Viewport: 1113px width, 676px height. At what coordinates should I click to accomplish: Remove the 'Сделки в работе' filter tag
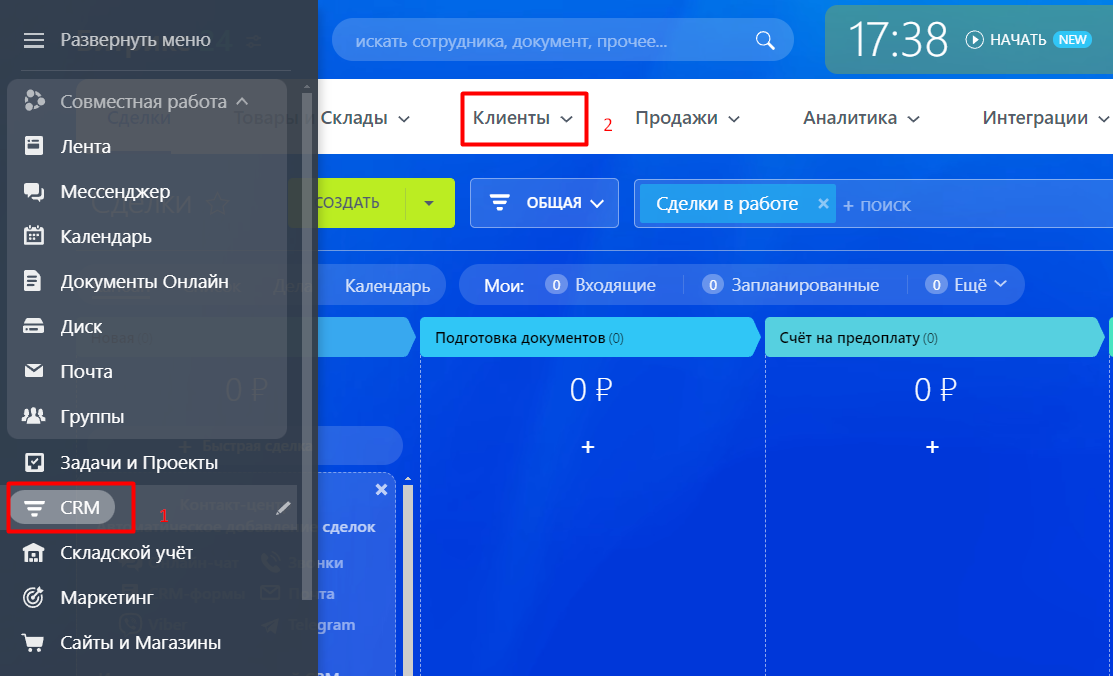point(823,203)
